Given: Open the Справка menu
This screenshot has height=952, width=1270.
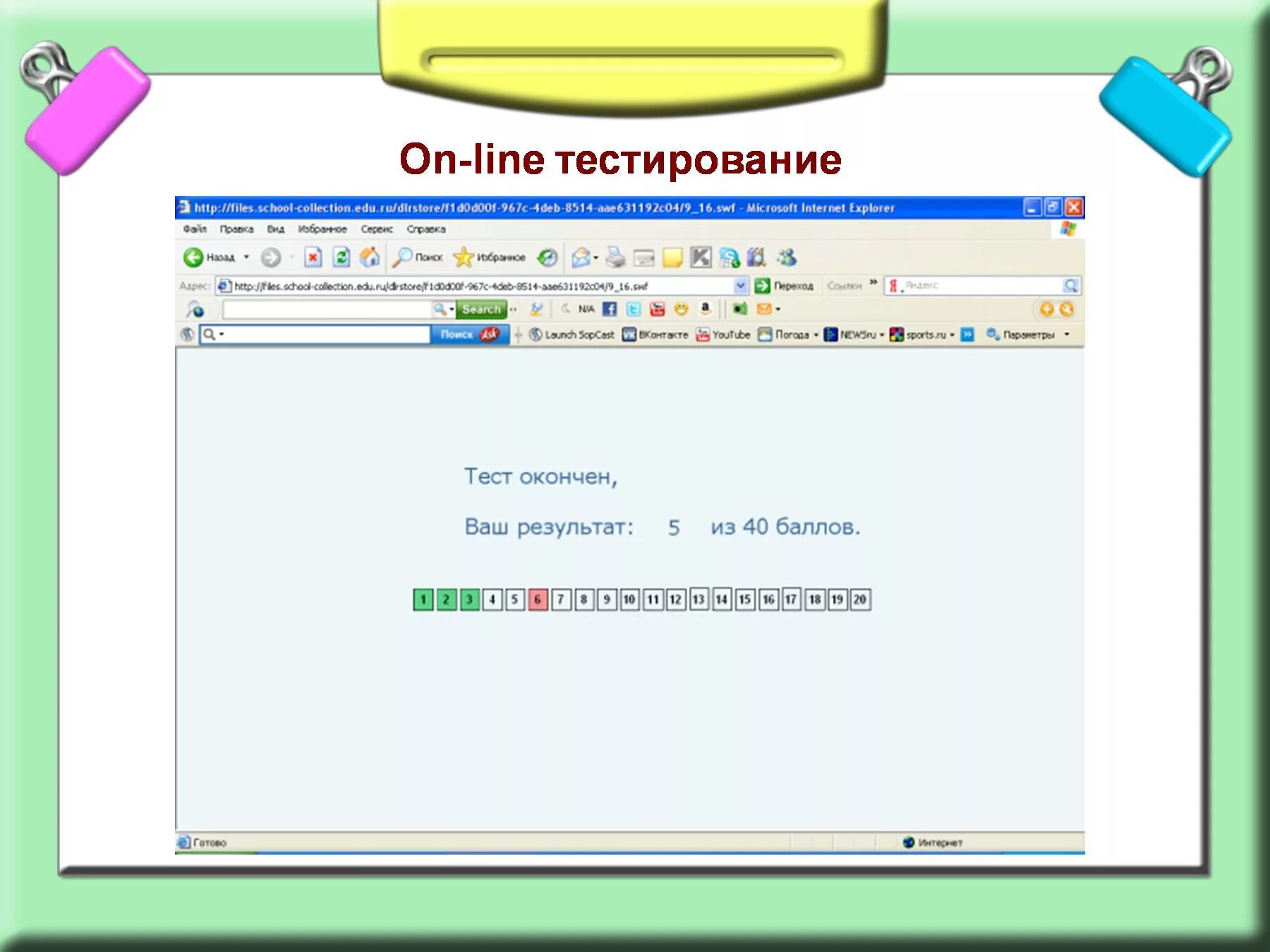Looking at the screenshot, I should 426,229.
